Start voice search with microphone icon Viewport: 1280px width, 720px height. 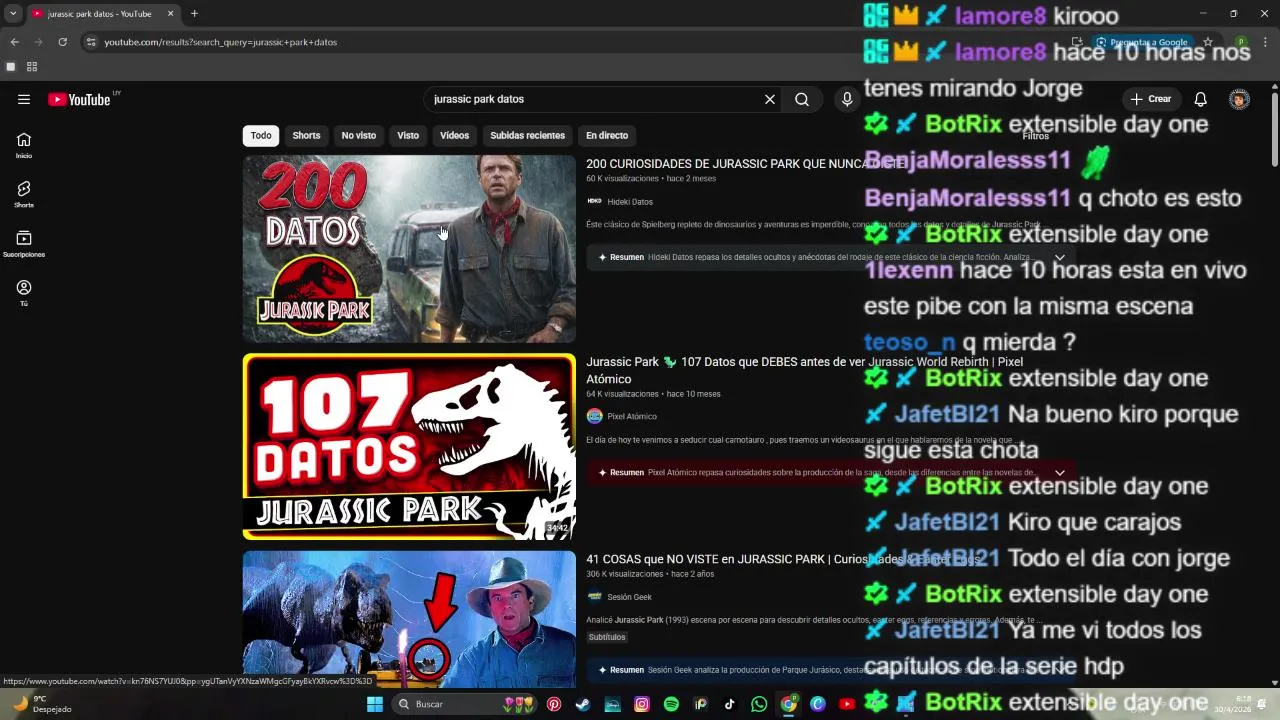pyautogui.click(x=847, y=99)
